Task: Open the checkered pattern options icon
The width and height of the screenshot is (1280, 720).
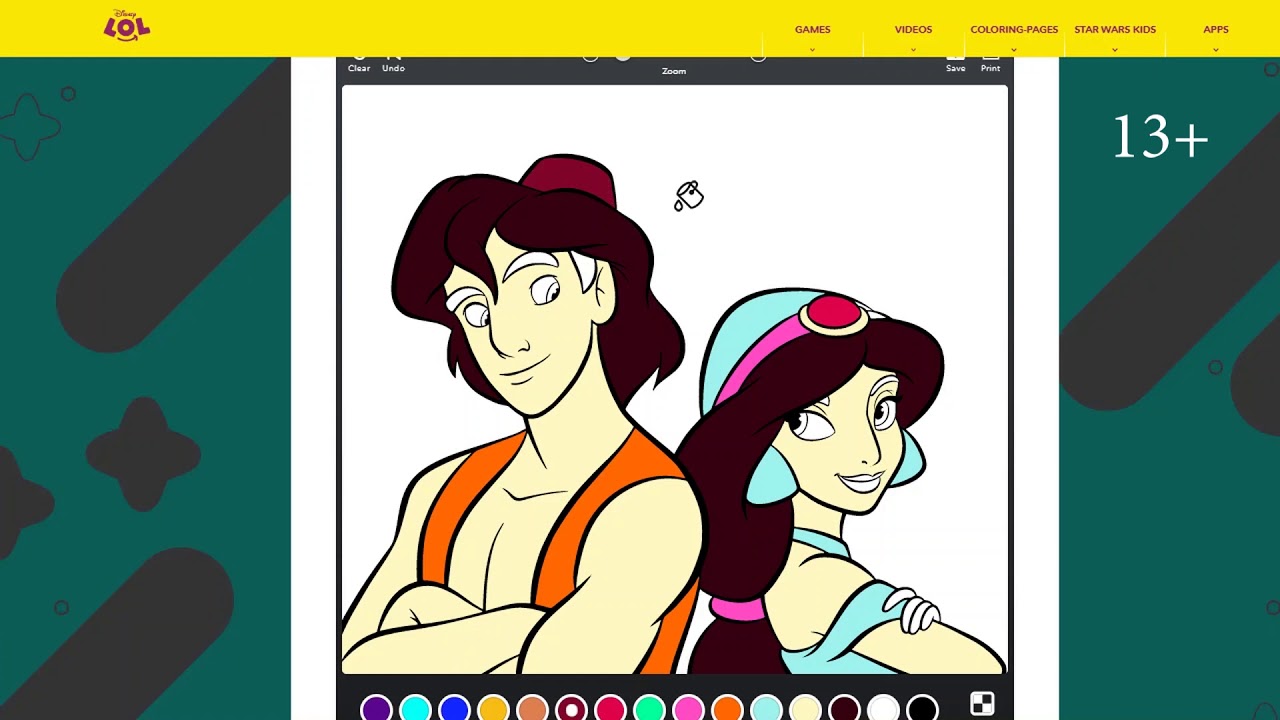Action: tap(982, 704)
